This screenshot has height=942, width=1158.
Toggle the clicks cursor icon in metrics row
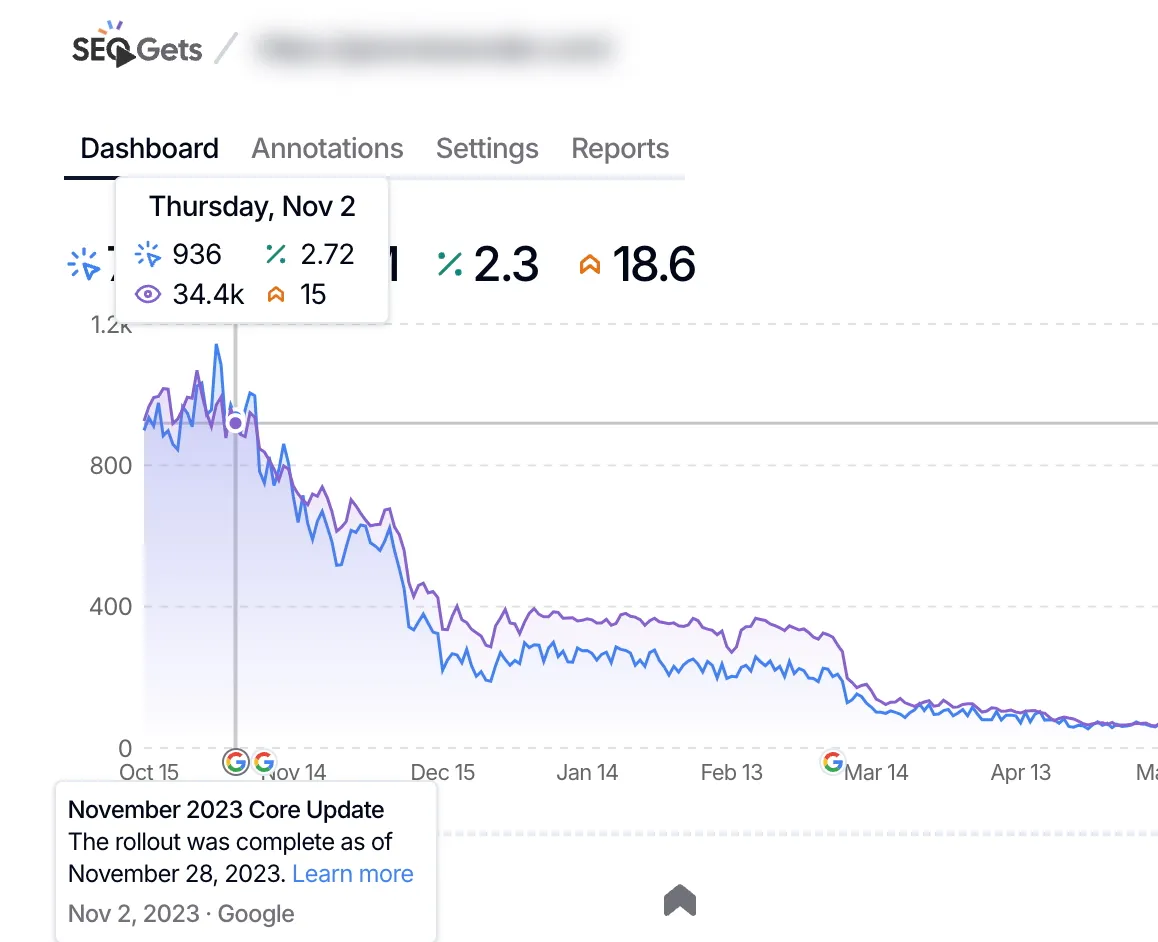[x=83, y=263]
